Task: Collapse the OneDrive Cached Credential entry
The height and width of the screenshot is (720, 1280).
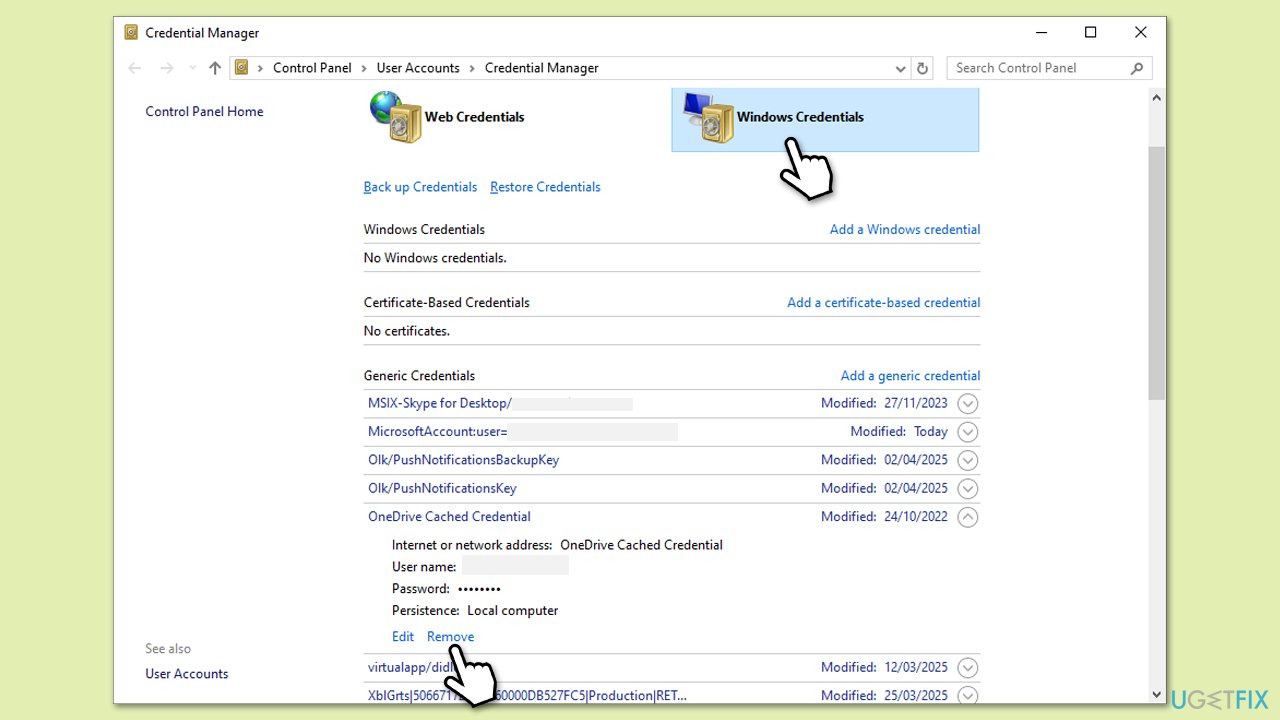Action: point(967,517)
